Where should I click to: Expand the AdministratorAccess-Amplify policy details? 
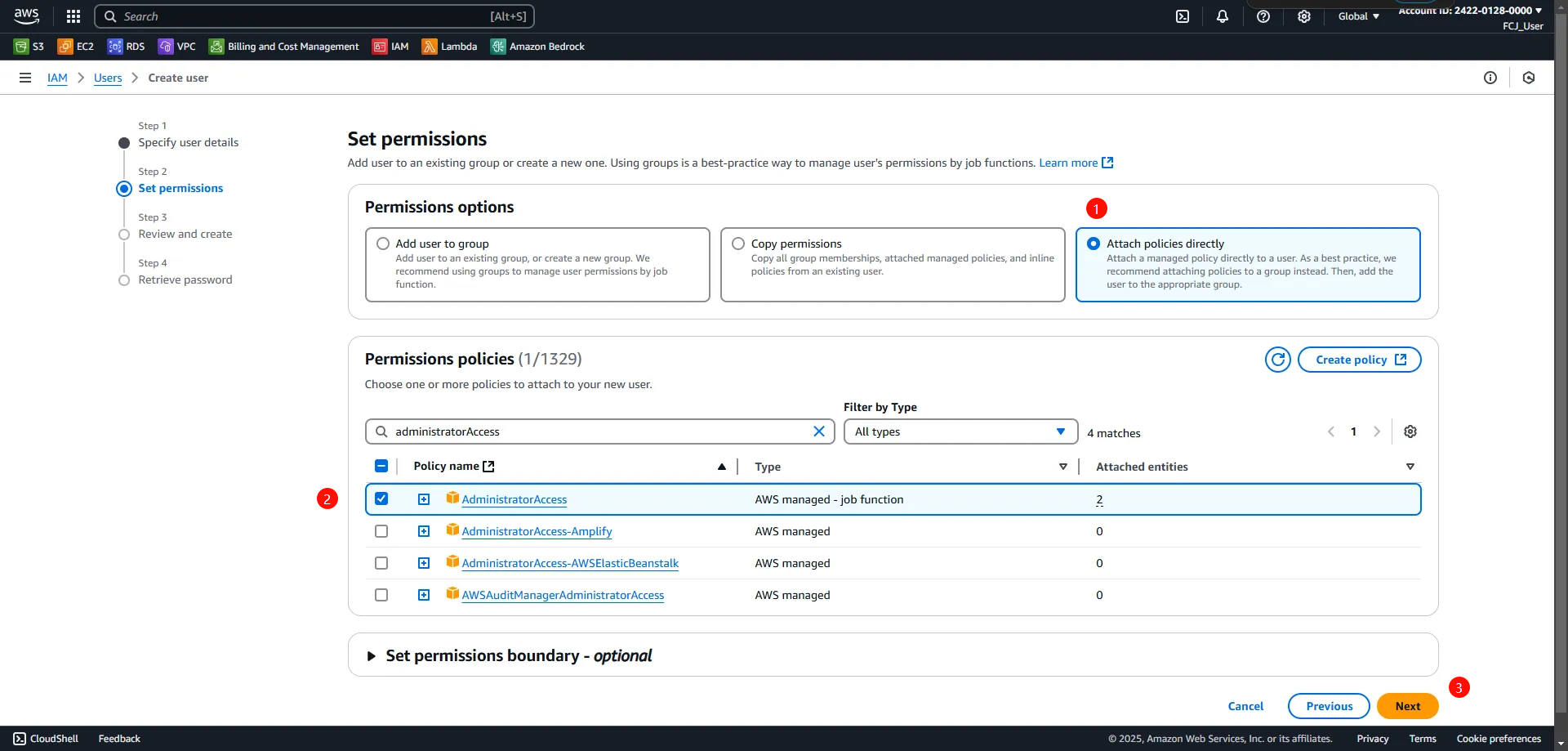[x=424, y=531]
